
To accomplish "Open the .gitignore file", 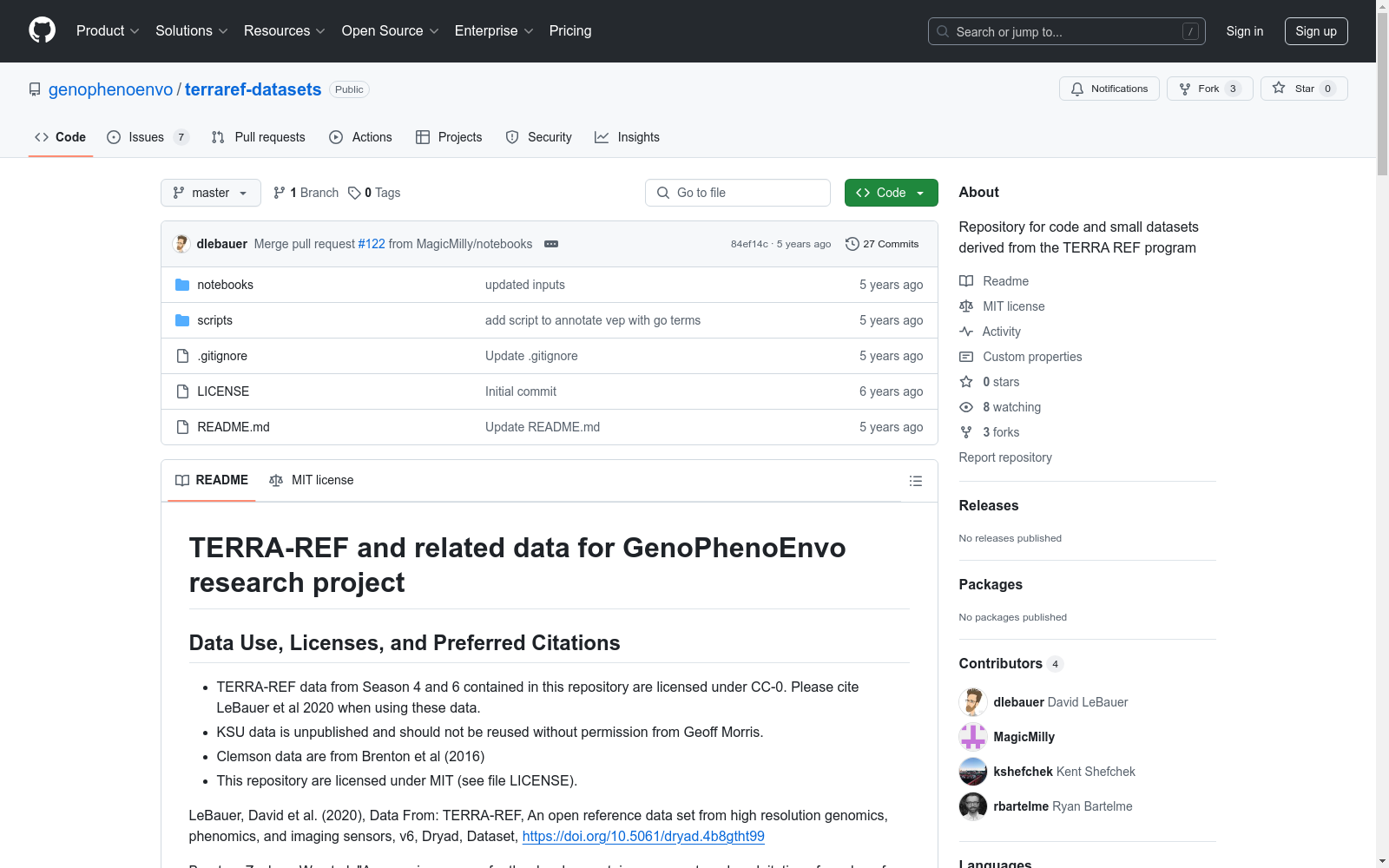I will (222, 356).
